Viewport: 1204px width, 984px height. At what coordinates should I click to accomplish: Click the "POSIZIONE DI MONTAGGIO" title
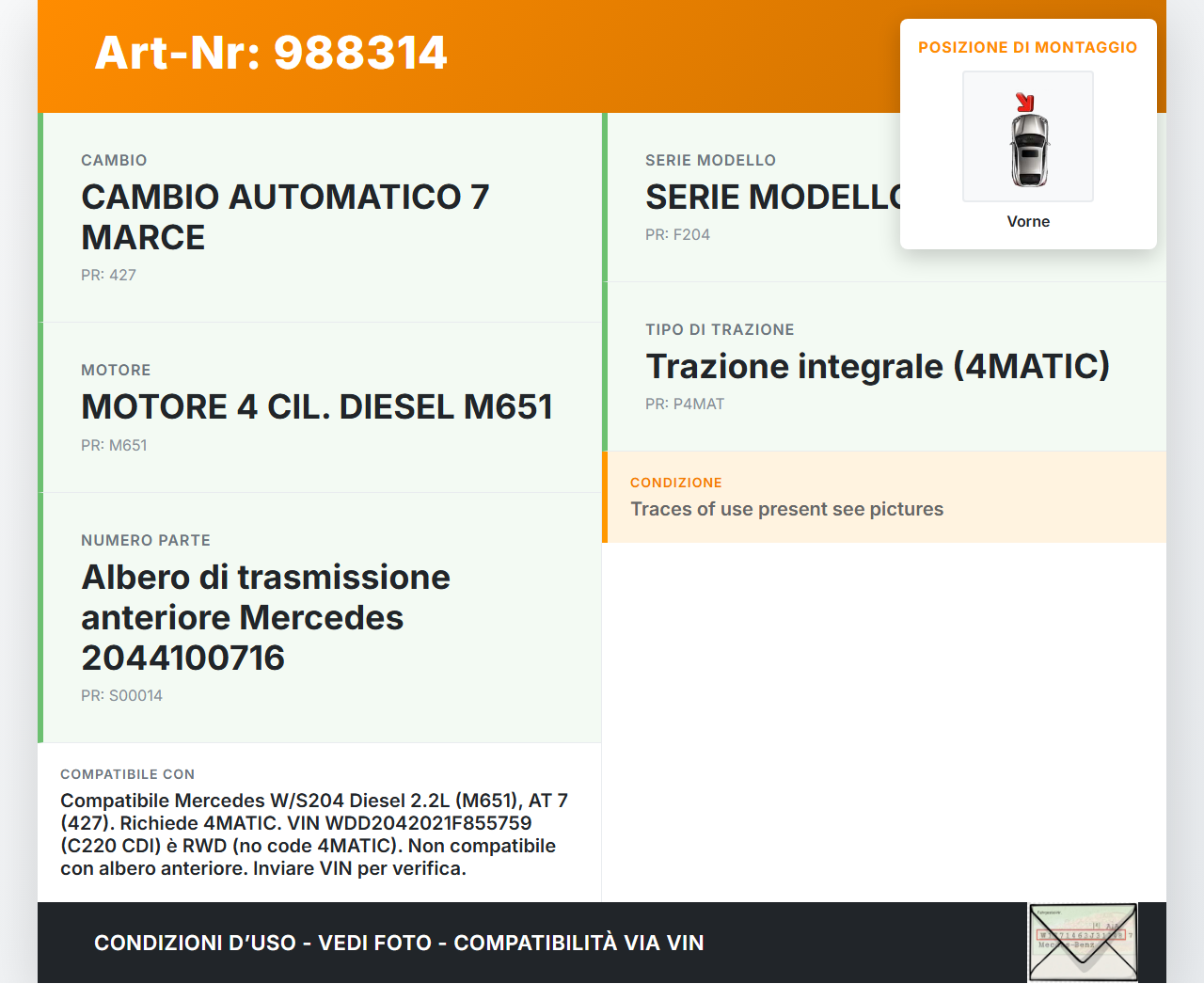click(1028, 47)
